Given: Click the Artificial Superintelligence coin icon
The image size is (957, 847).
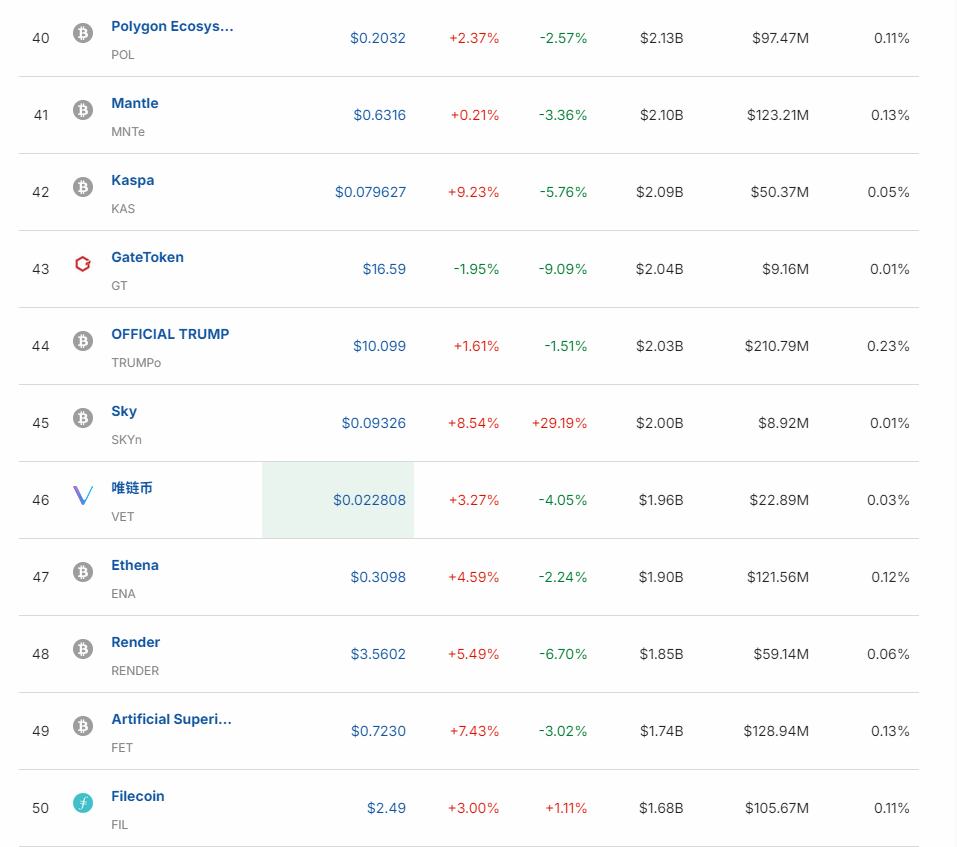Looking at the screenshot, I should [x=83, y=726].
